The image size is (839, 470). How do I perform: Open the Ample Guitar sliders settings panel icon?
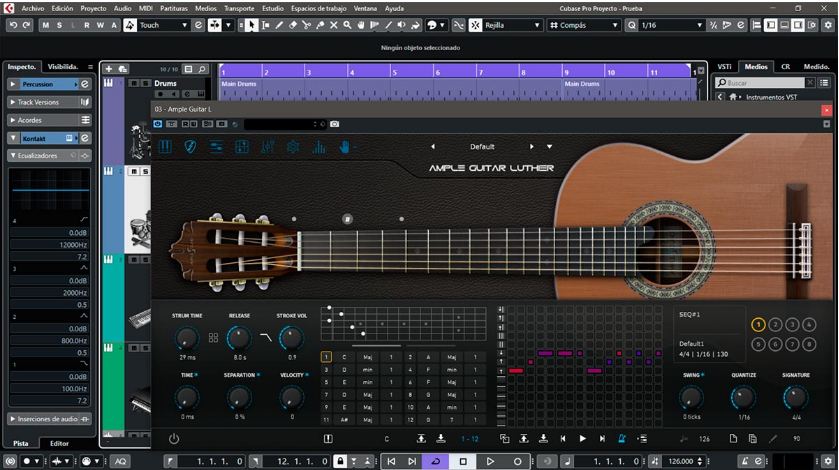coord(216,147)
